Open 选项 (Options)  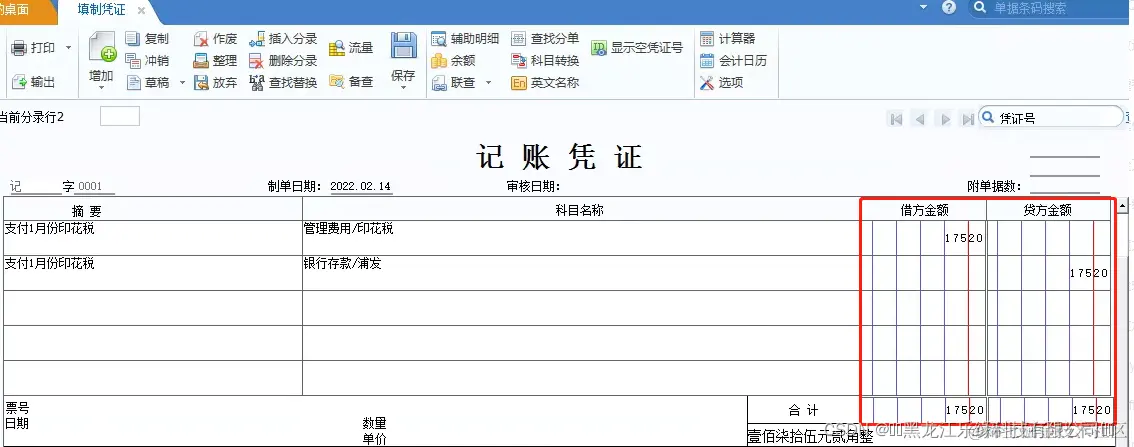tap(721, 82)
